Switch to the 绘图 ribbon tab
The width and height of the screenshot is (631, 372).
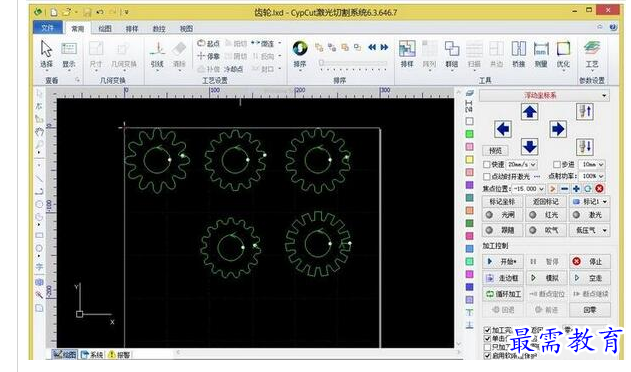click(105, 29)
